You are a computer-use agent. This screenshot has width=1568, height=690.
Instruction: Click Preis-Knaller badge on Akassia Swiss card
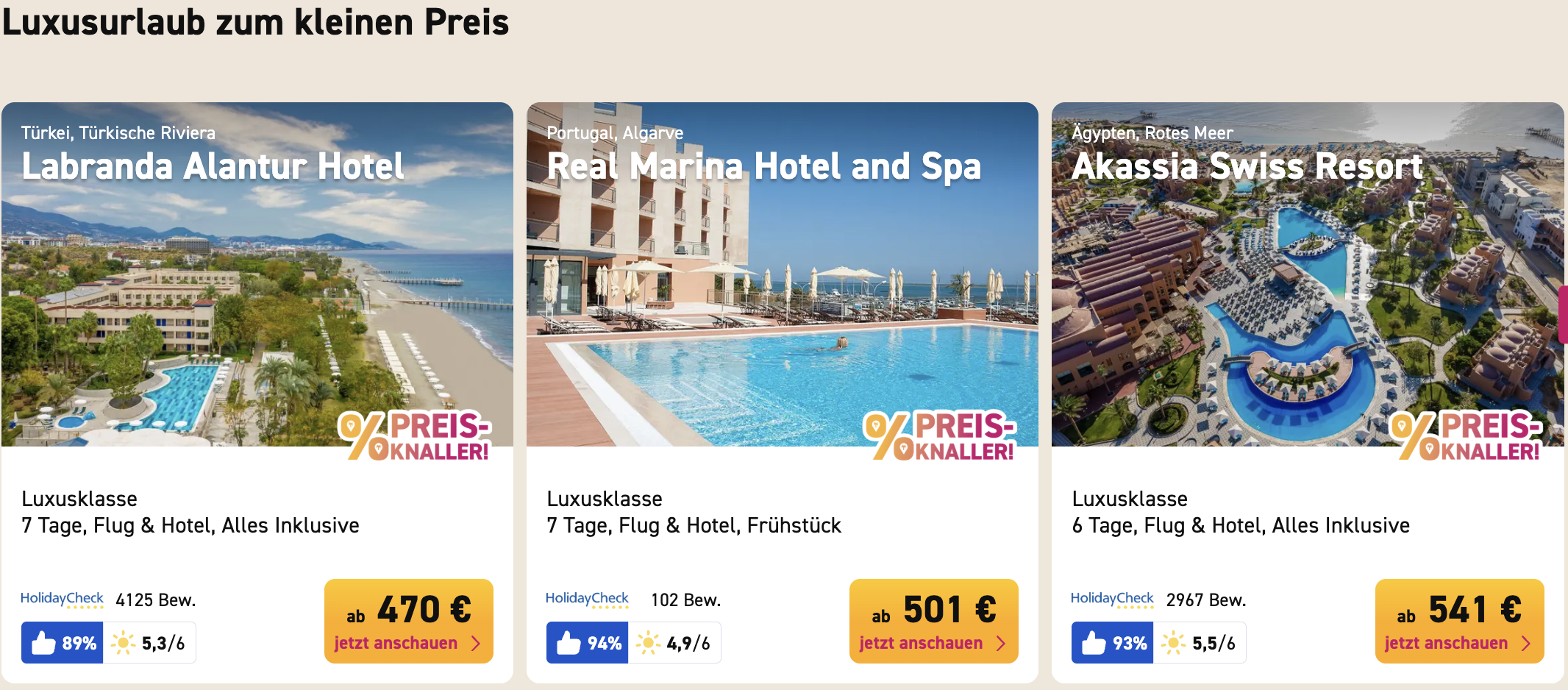click(x=1467, y=435)
